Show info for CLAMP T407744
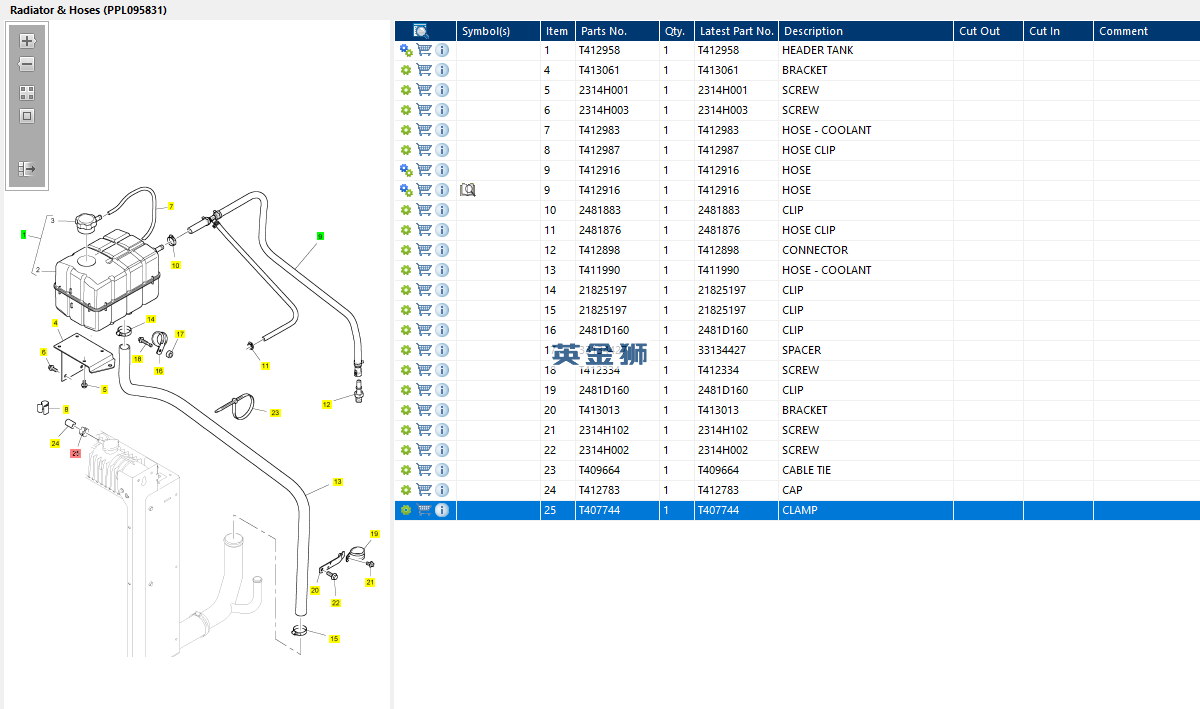This screenshot has width=1200, height=709. (x=442, y=510)
